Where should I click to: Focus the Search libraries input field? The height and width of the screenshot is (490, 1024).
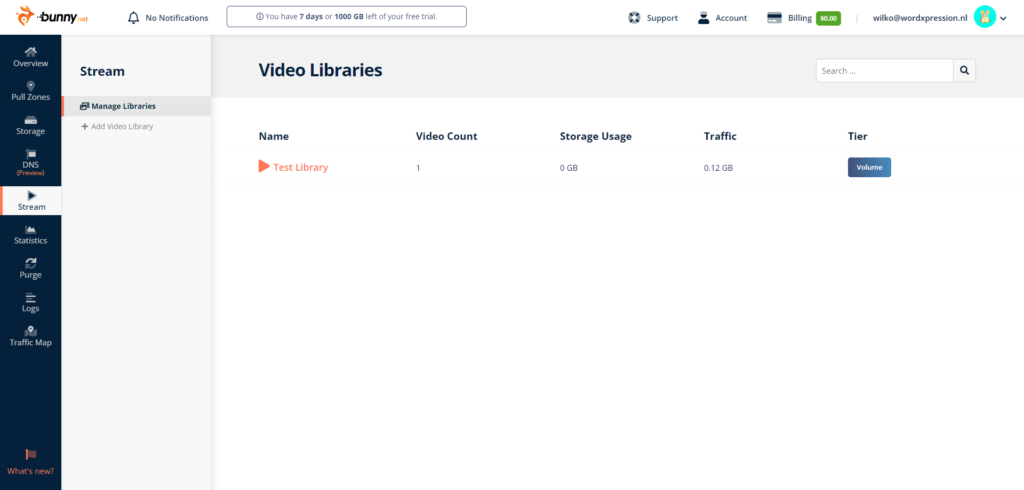click(884, 71)
